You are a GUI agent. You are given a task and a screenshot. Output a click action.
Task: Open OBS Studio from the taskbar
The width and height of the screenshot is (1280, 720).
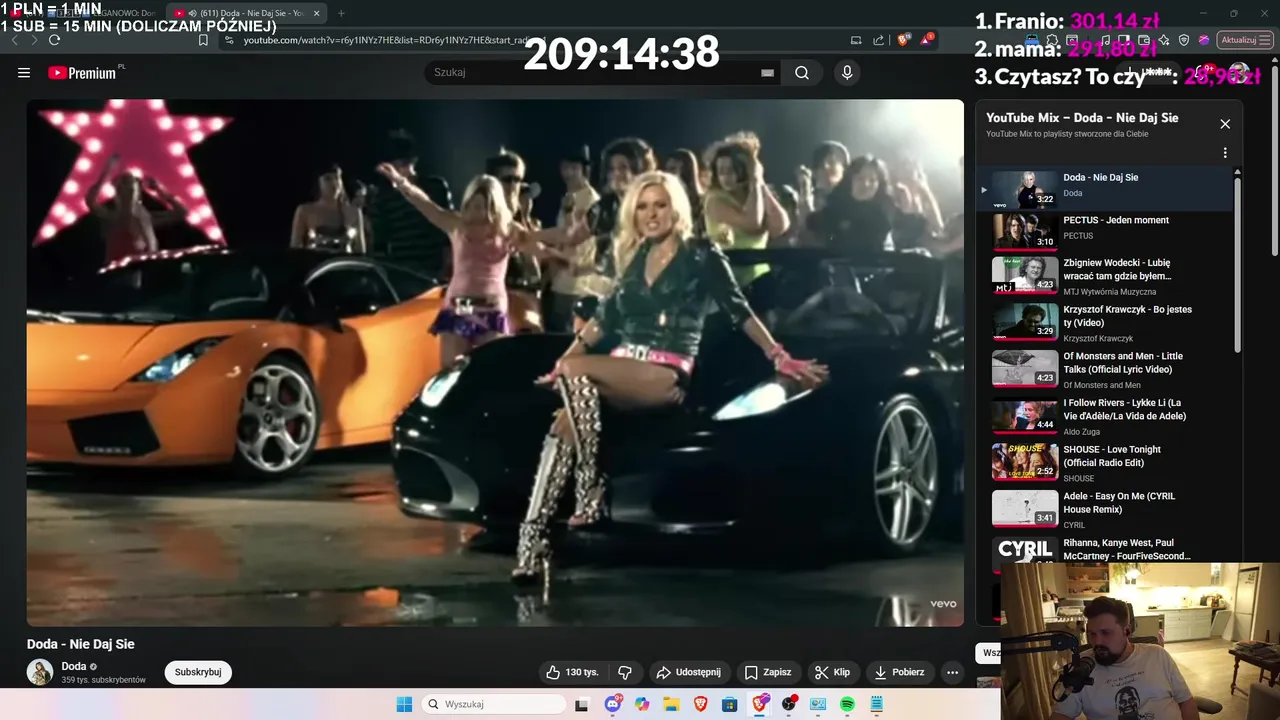[789, 704]
